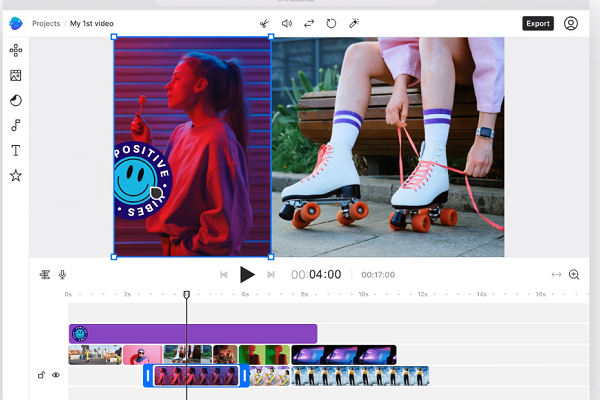This screenshot has height=400, width=600.
Task: Select the scissors cut tool
Action: pyautogui.click(x=264, y=23)
